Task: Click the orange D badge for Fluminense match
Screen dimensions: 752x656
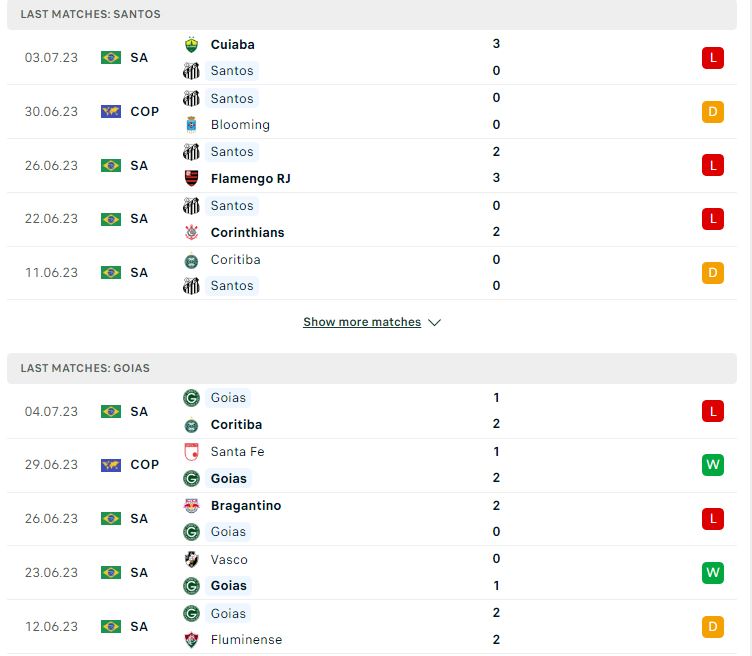Action: (713, 627)
